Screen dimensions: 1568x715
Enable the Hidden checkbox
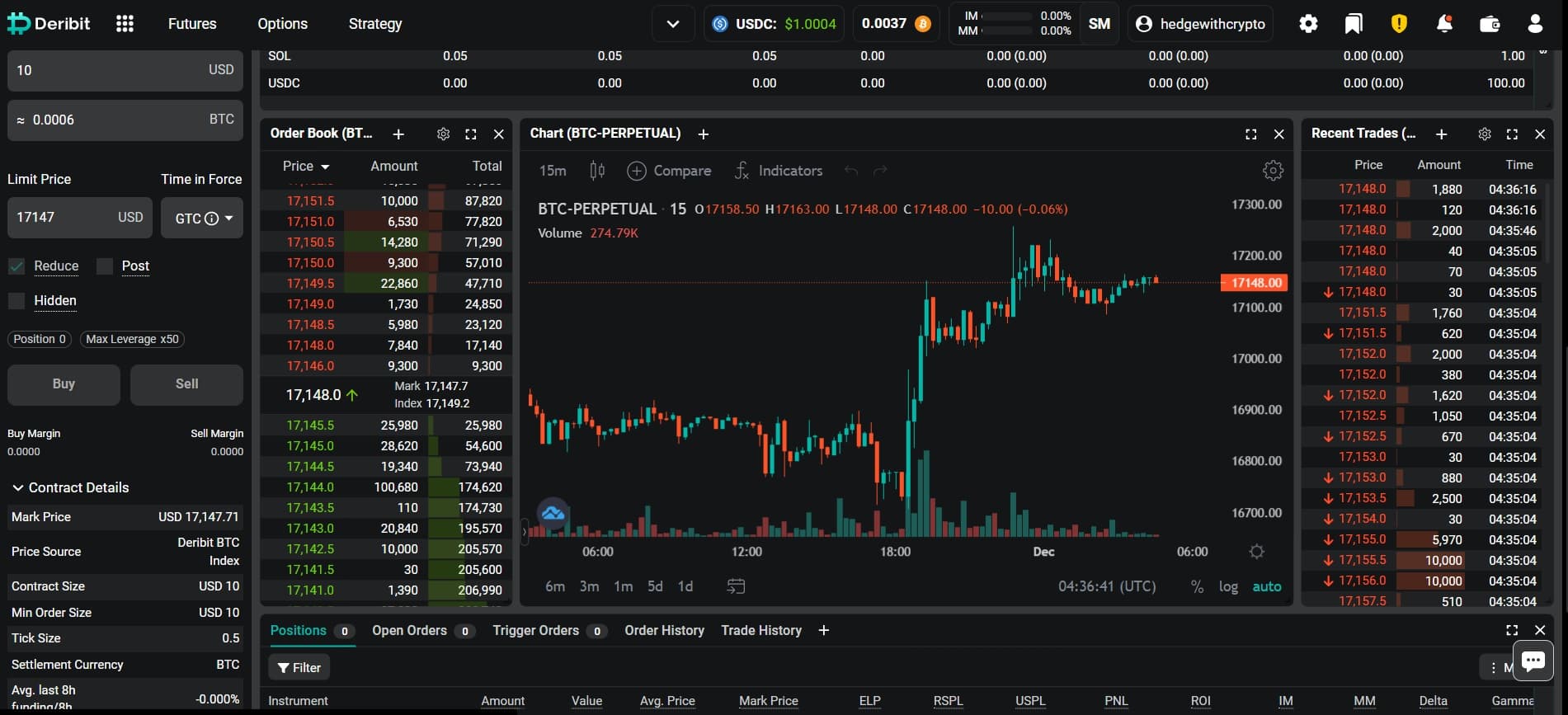(x=16, y=301)
